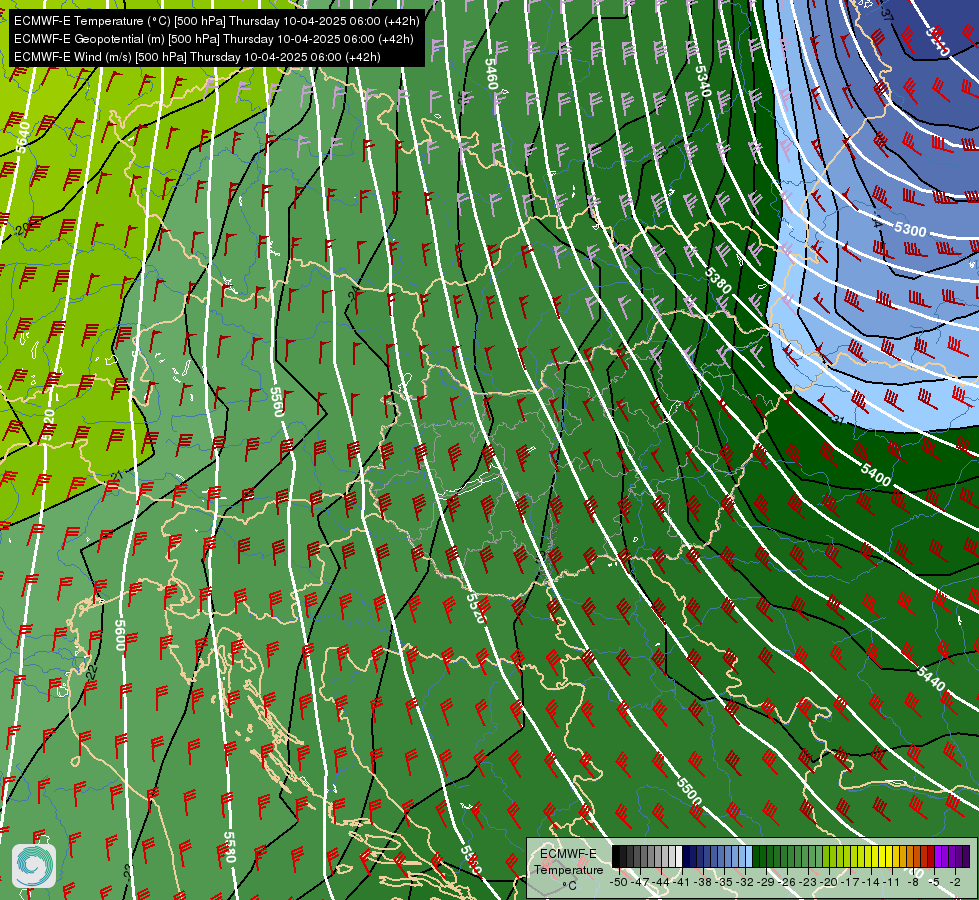This screenshot has height=900, width=979.
Task: Click the -35 legend tick label
Action: pos(725,882)
